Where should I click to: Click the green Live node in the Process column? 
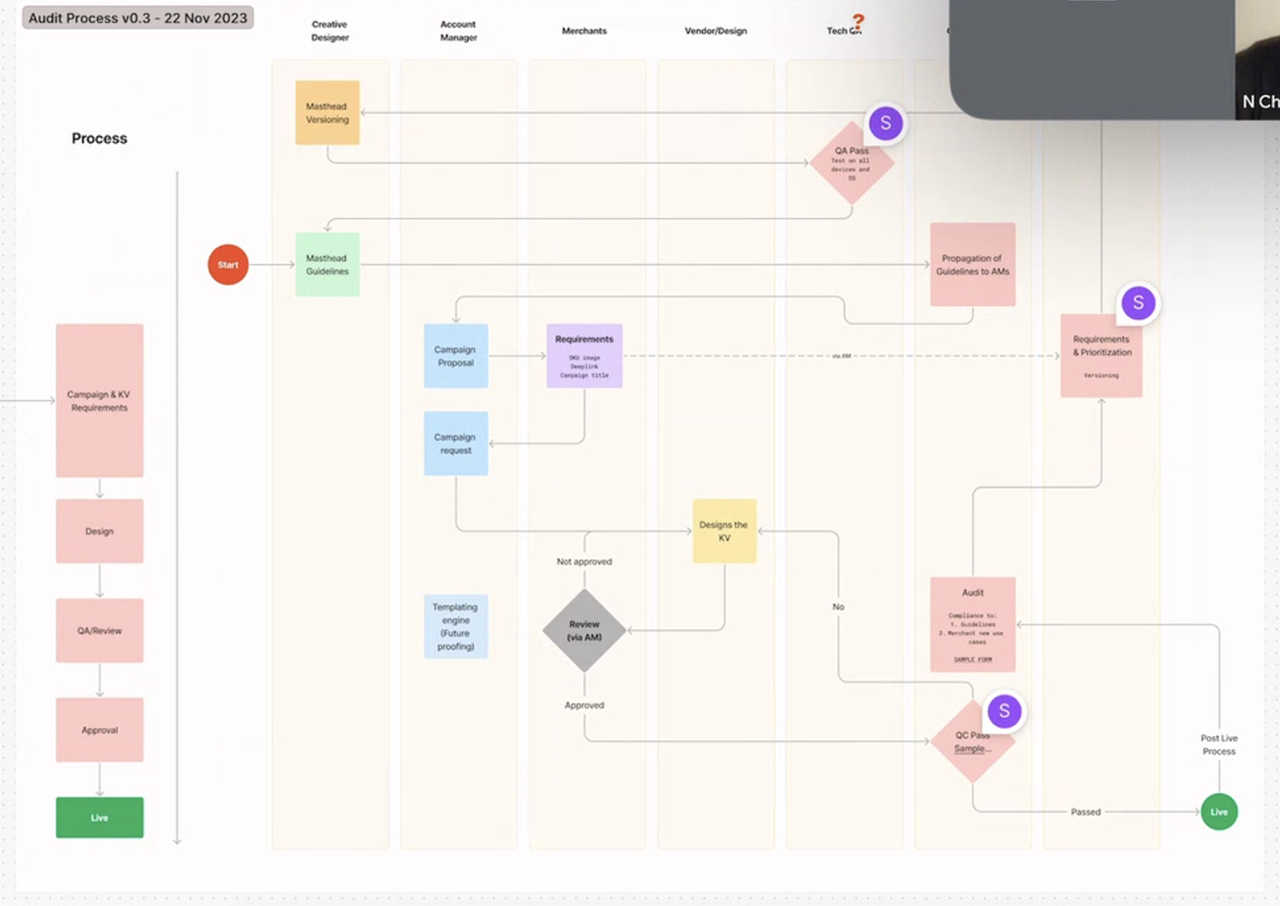click(x=99, y=817)
